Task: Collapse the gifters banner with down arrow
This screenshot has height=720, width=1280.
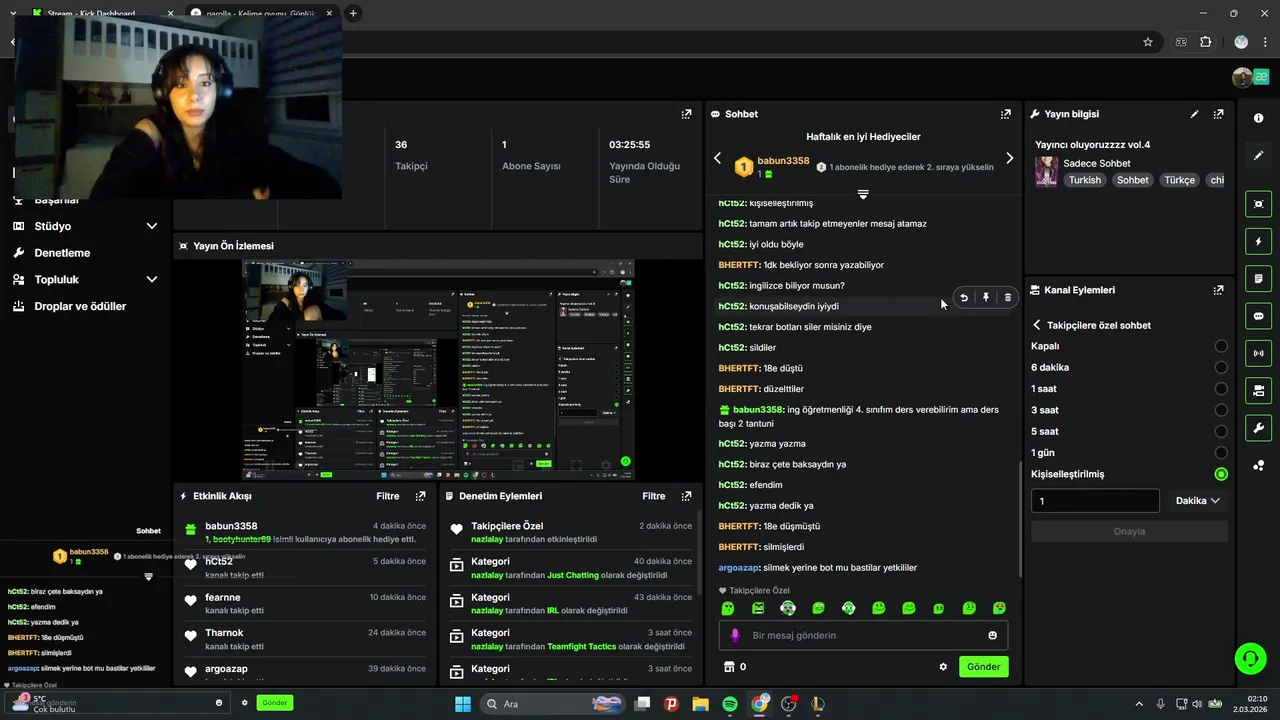Action: tap(863, 194)
